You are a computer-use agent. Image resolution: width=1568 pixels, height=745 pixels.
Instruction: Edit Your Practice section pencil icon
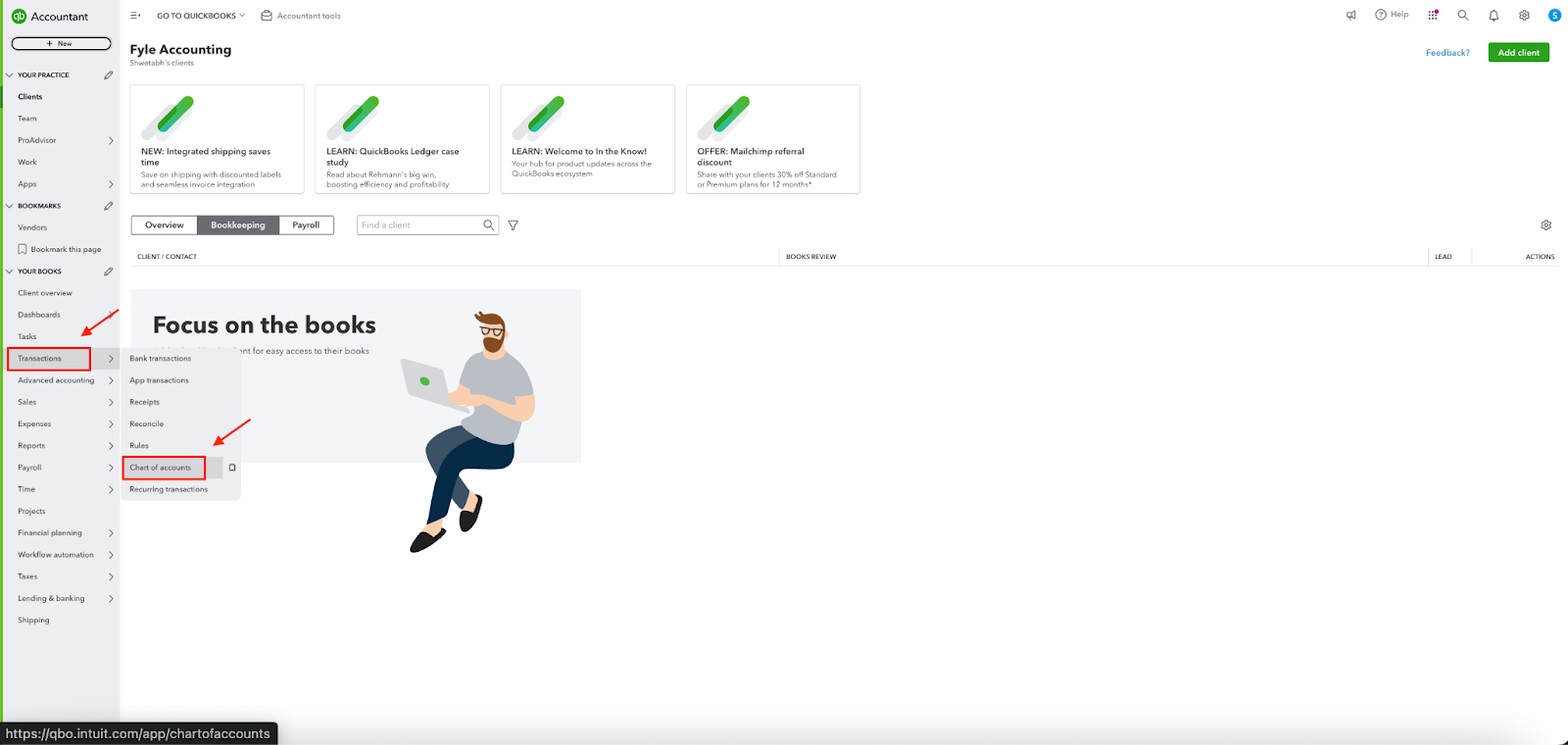pyautogui.click(x=109, y=74)
